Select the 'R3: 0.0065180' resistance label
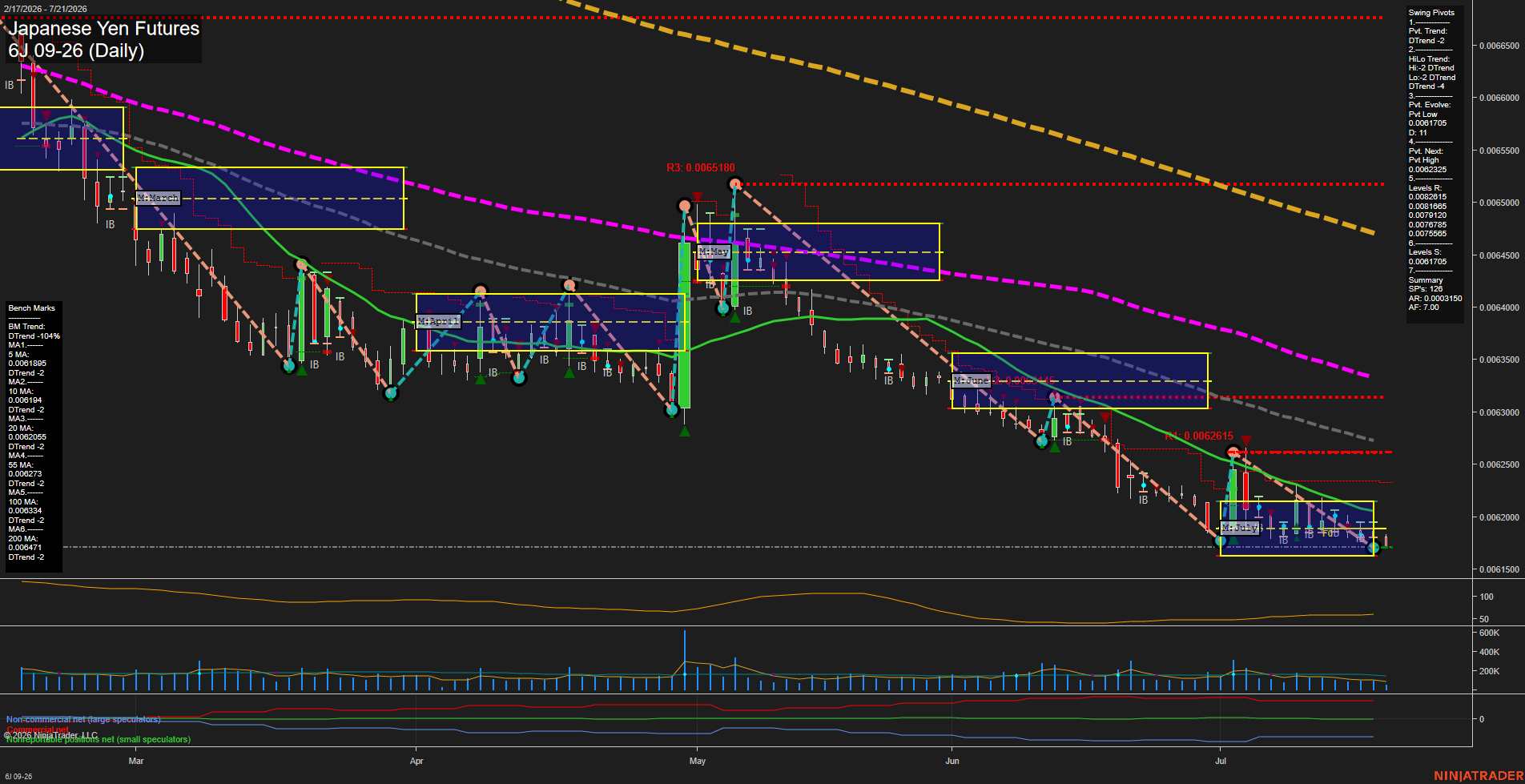The height and width of the screenshot is (784, 1525). coord(701,167)
